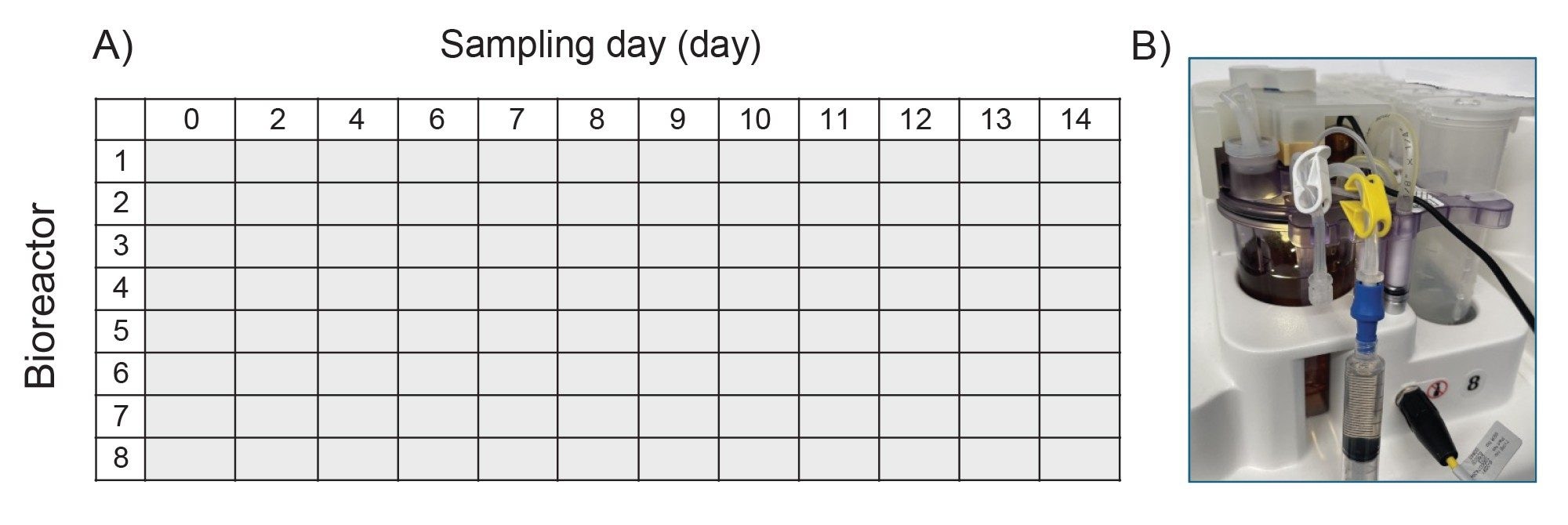Select the day 14 column header
Image resolution: width=1568 pixels, height=525 pixels.
1076,120
